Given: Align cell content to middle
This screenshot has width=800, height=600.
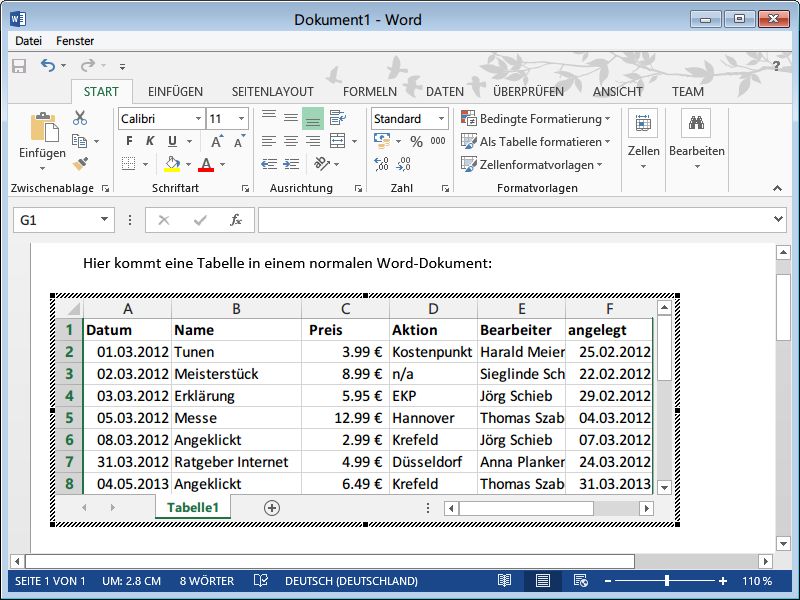Looking at the screenshot, I should (x=291, y=118).
